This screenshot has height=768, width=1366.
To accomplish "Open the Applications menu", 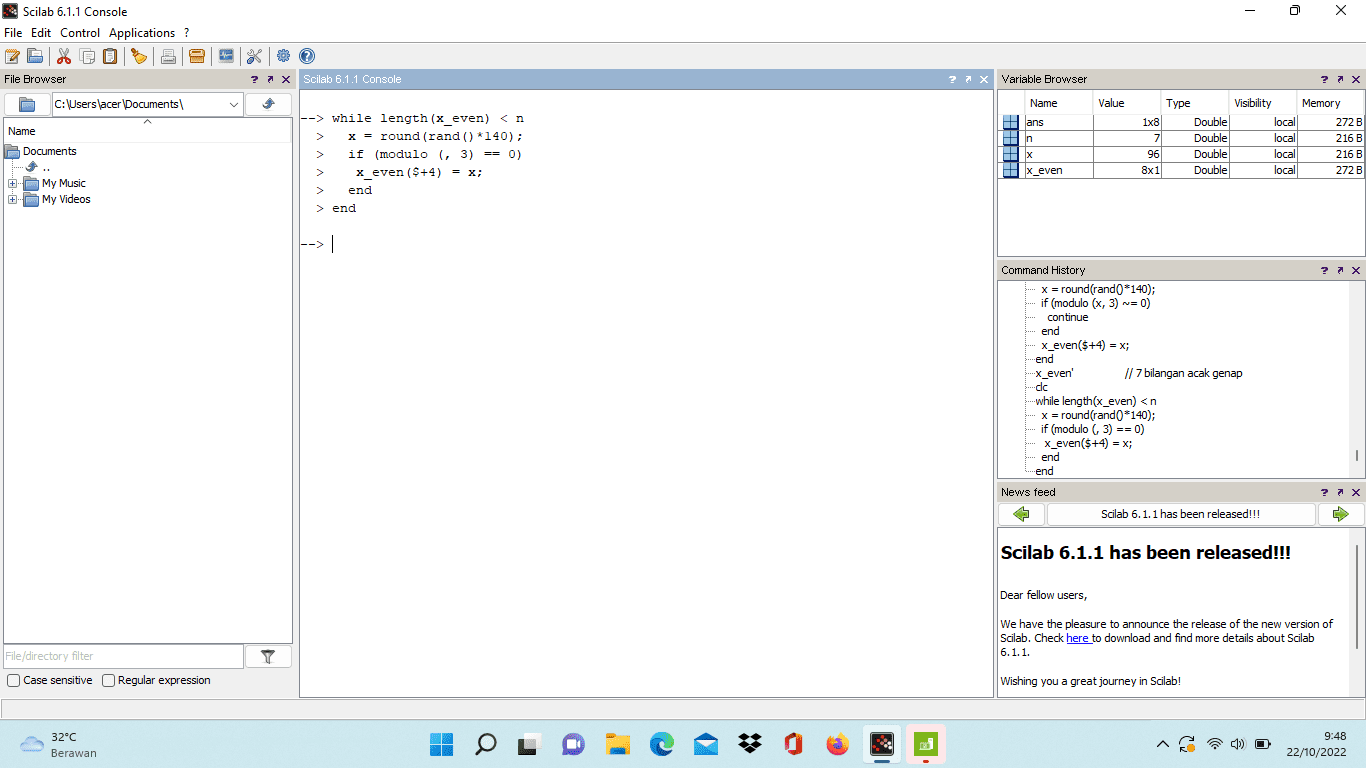I will click(142, 33).
